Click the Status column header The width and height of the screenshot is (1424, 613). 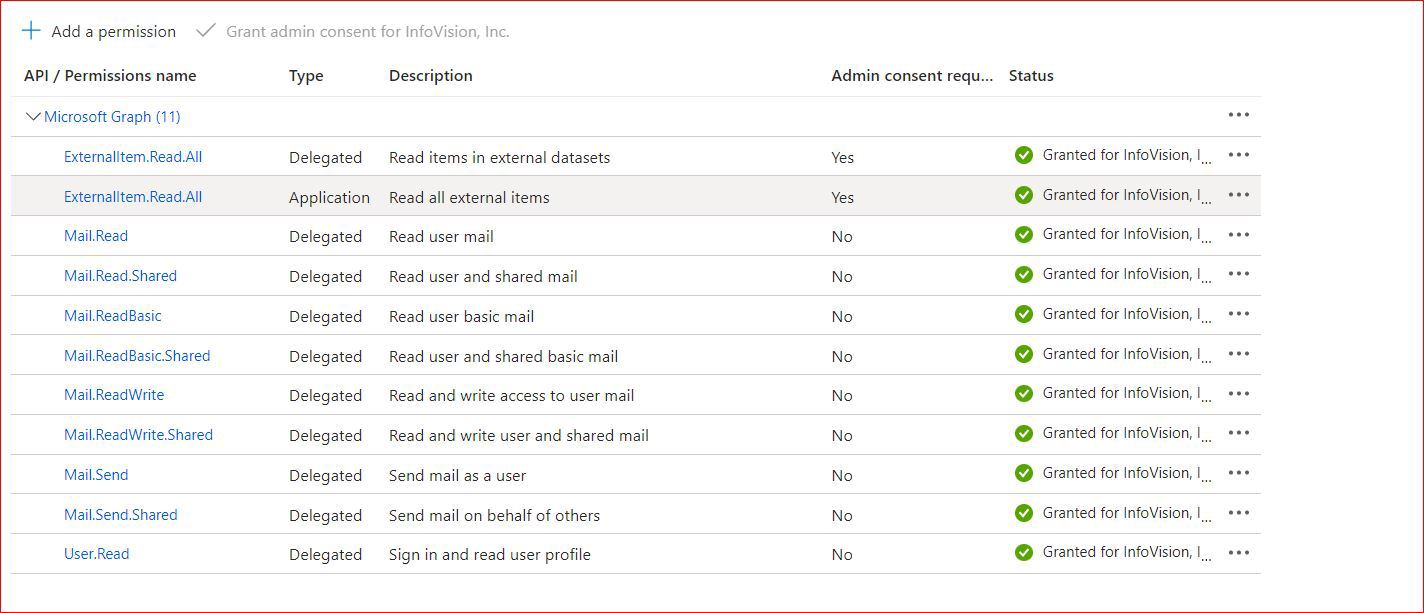click(1031, 76)
